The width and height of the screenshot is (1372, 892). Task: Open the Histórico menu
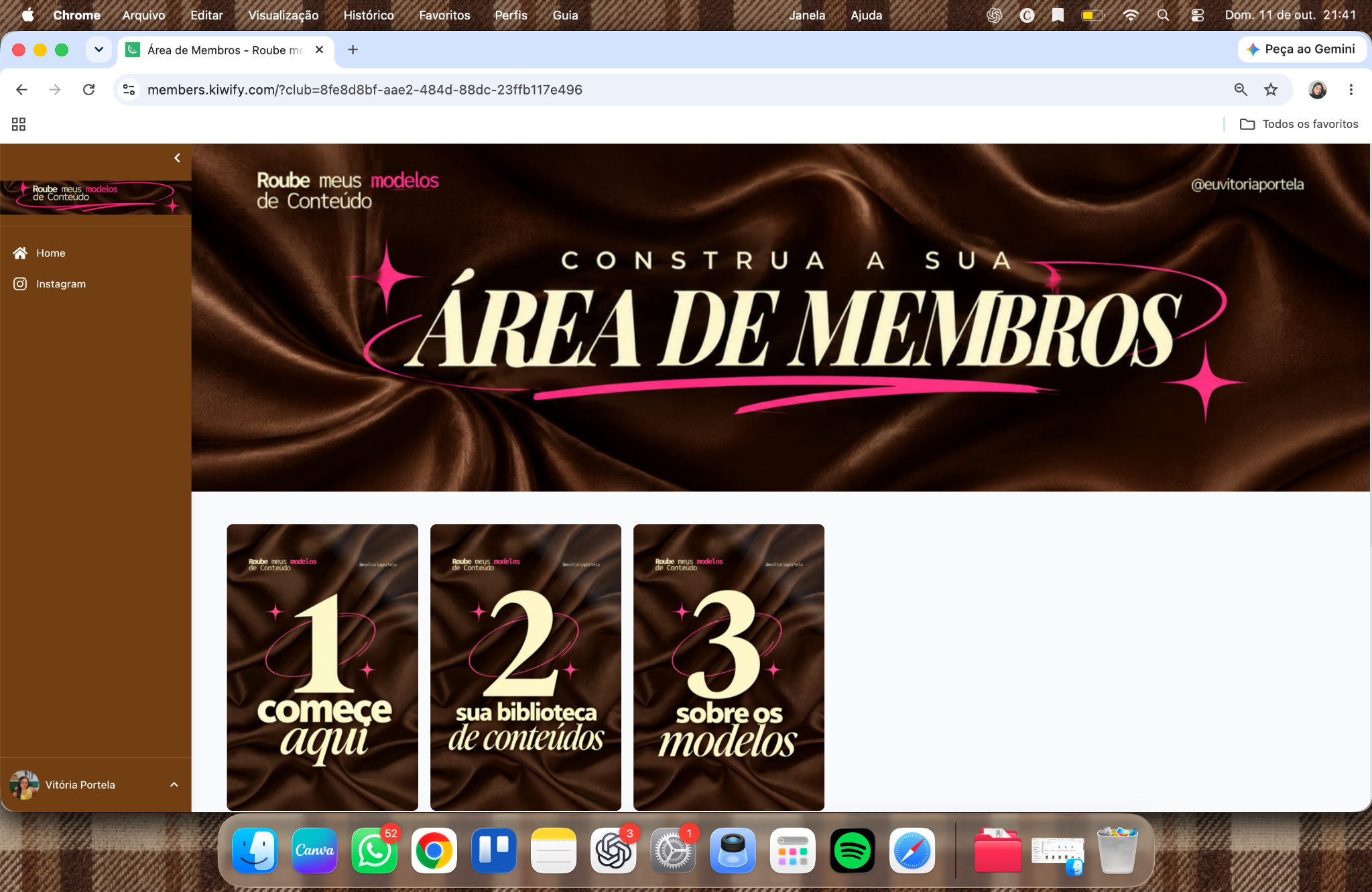click(x=369, y=15)
